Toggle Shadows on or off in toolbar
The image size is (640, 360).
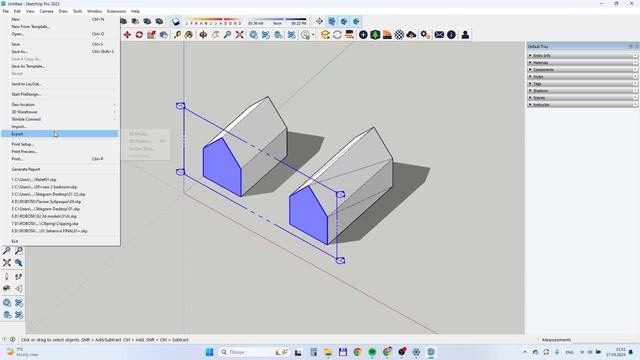coord(176,21)
